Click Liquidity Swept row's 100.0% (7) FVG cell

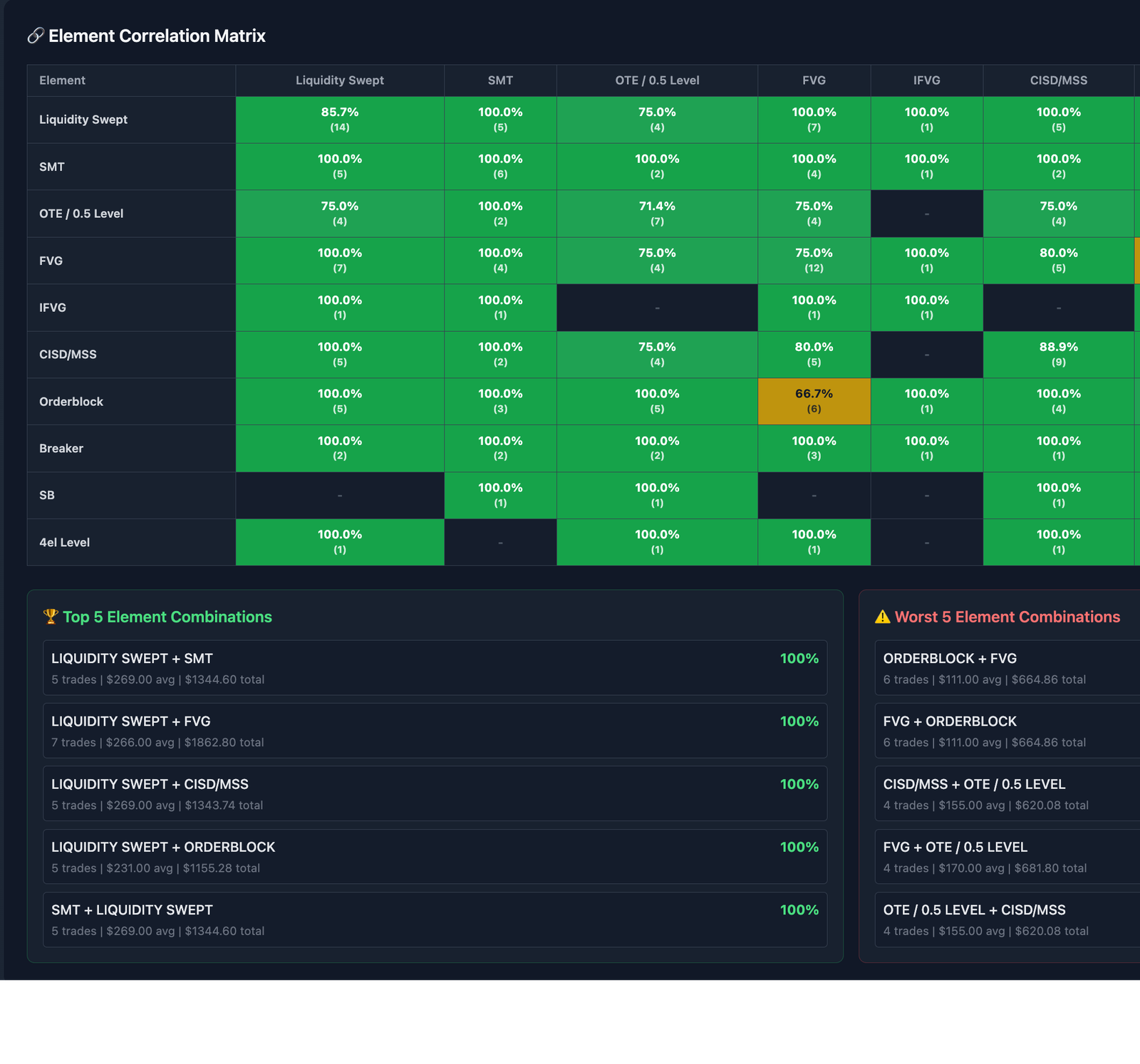tap(814, 120)
